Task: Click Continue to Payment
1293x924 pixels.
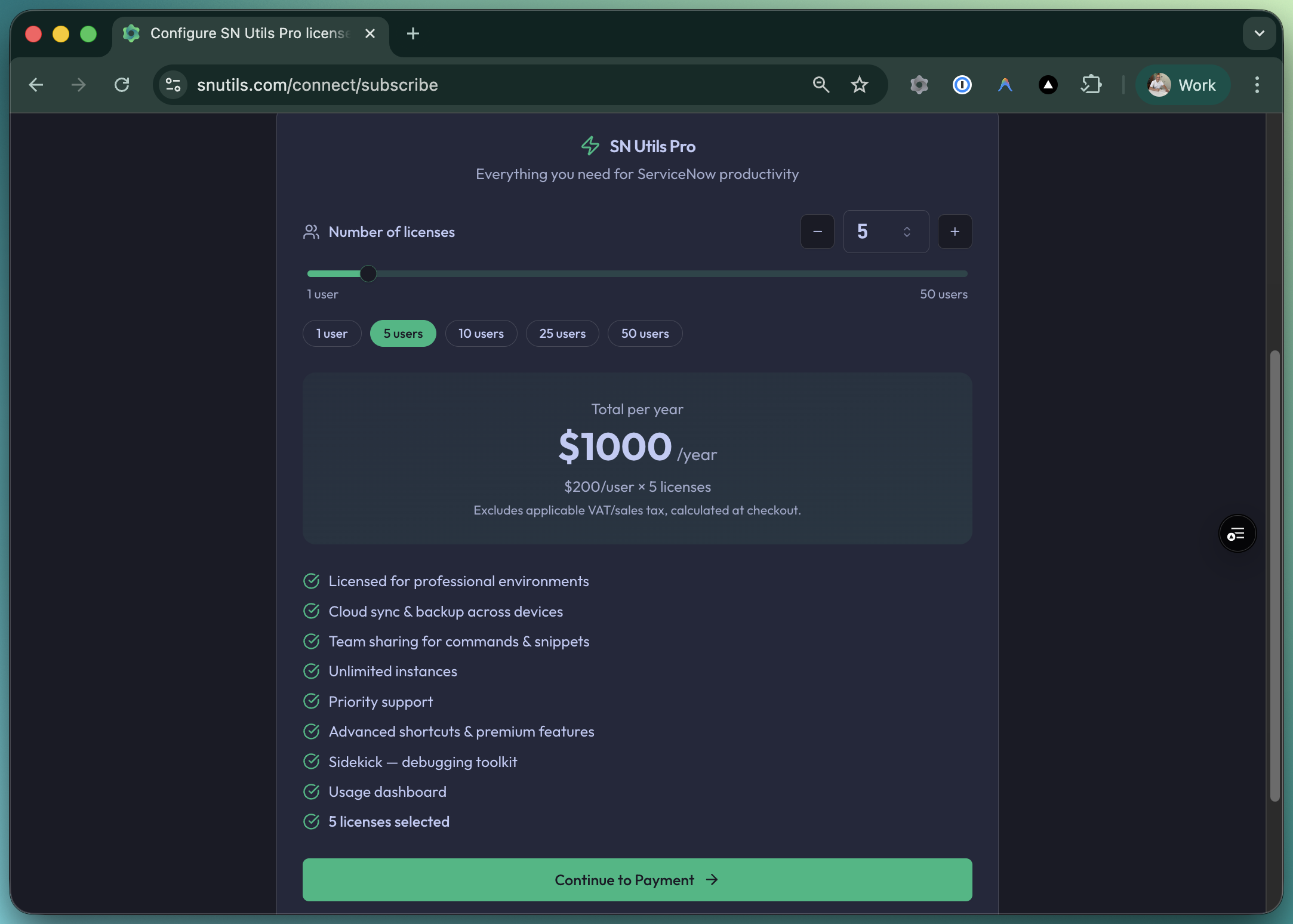Action: click(636, 880)
